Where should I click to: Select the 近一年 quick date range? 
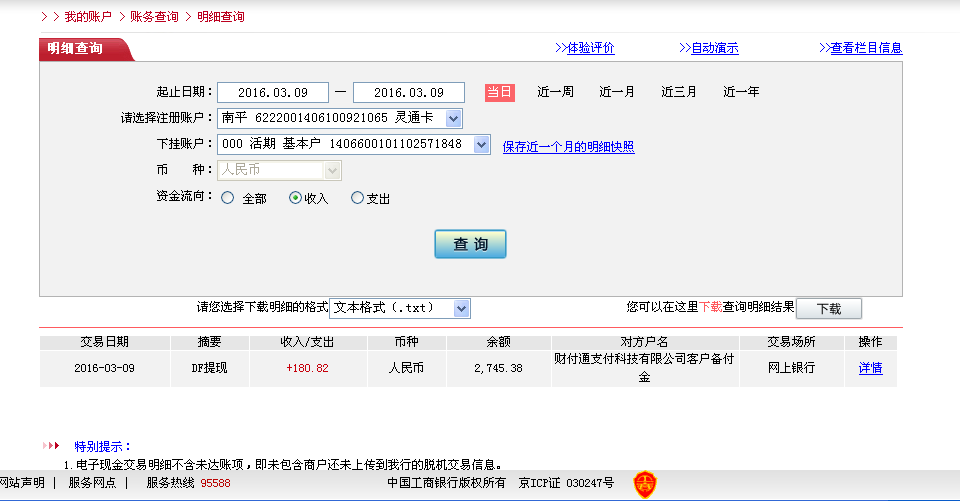pyautogui.click(x=741, y=92)
